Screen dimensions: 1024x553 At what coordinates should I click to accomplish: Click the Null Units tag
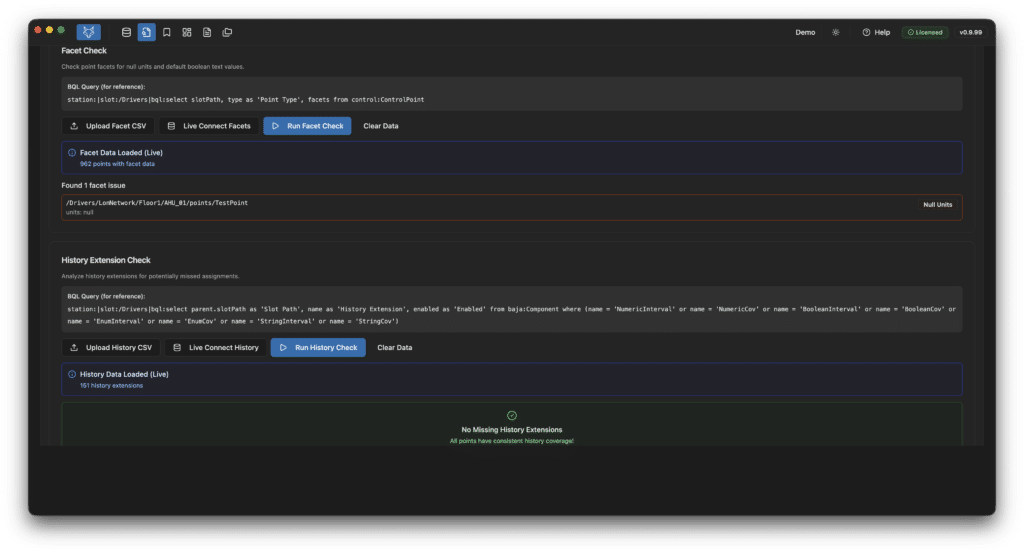click(x=937, y=204)
